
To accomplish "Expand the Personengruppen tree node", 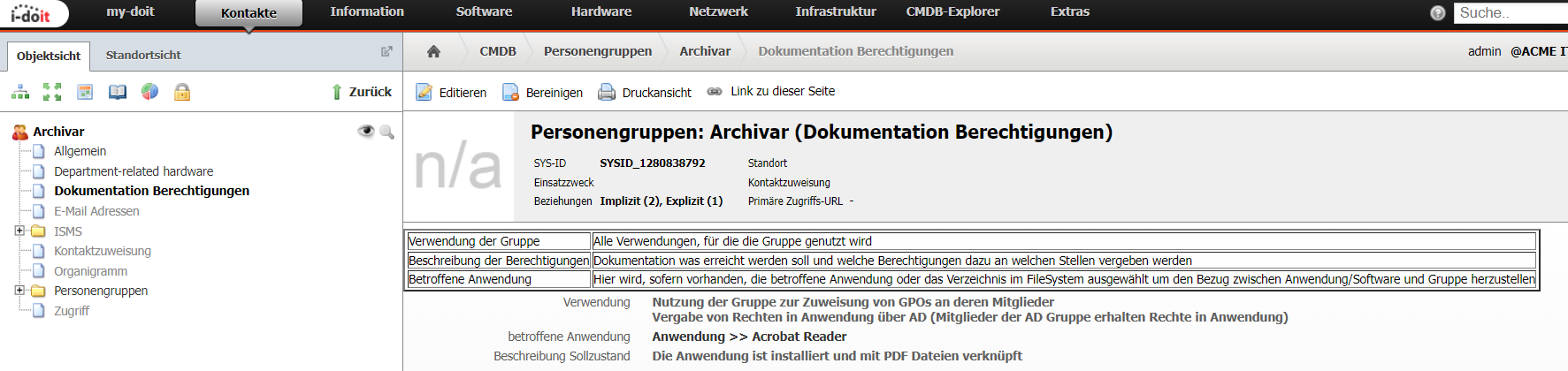I will pos(19,290).
